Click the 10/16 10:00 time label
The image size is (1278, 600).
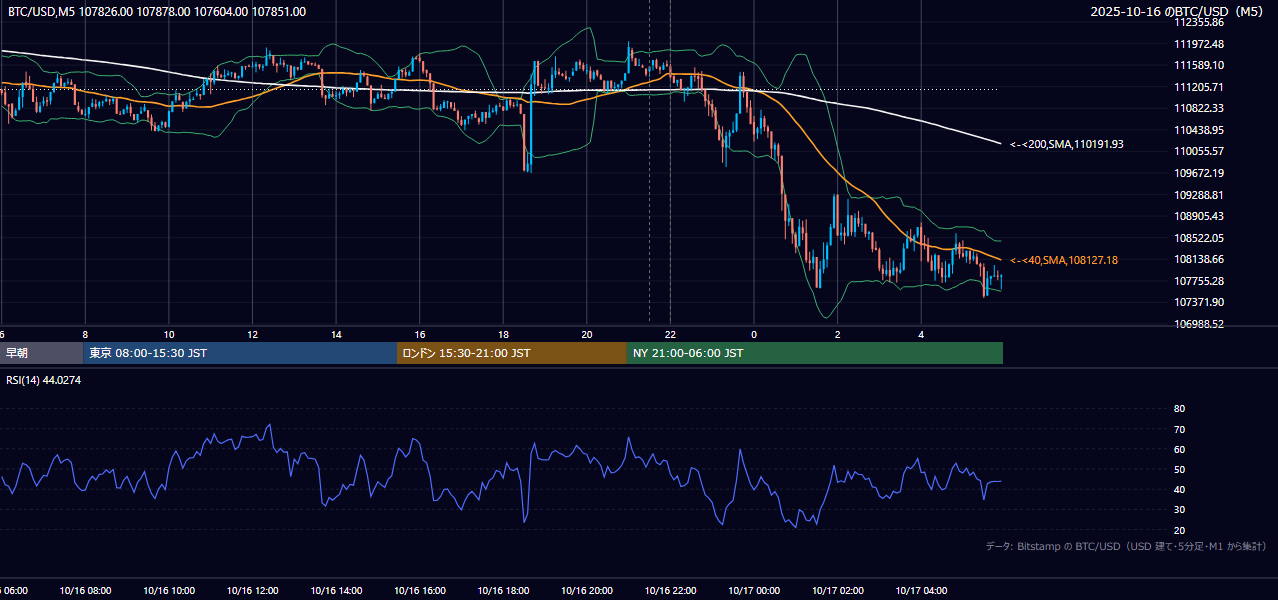click(x=169, y=591)
